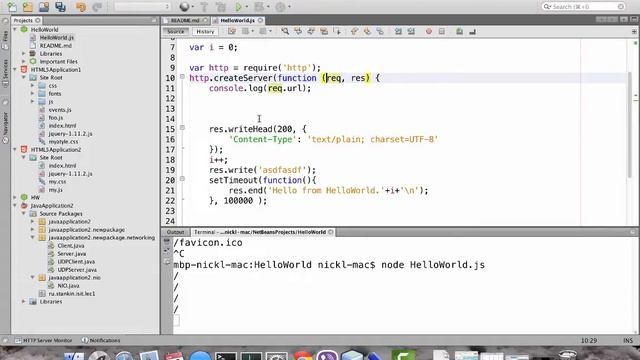Select UDPServer.java in project tree
640x360 pixels.
77,269
